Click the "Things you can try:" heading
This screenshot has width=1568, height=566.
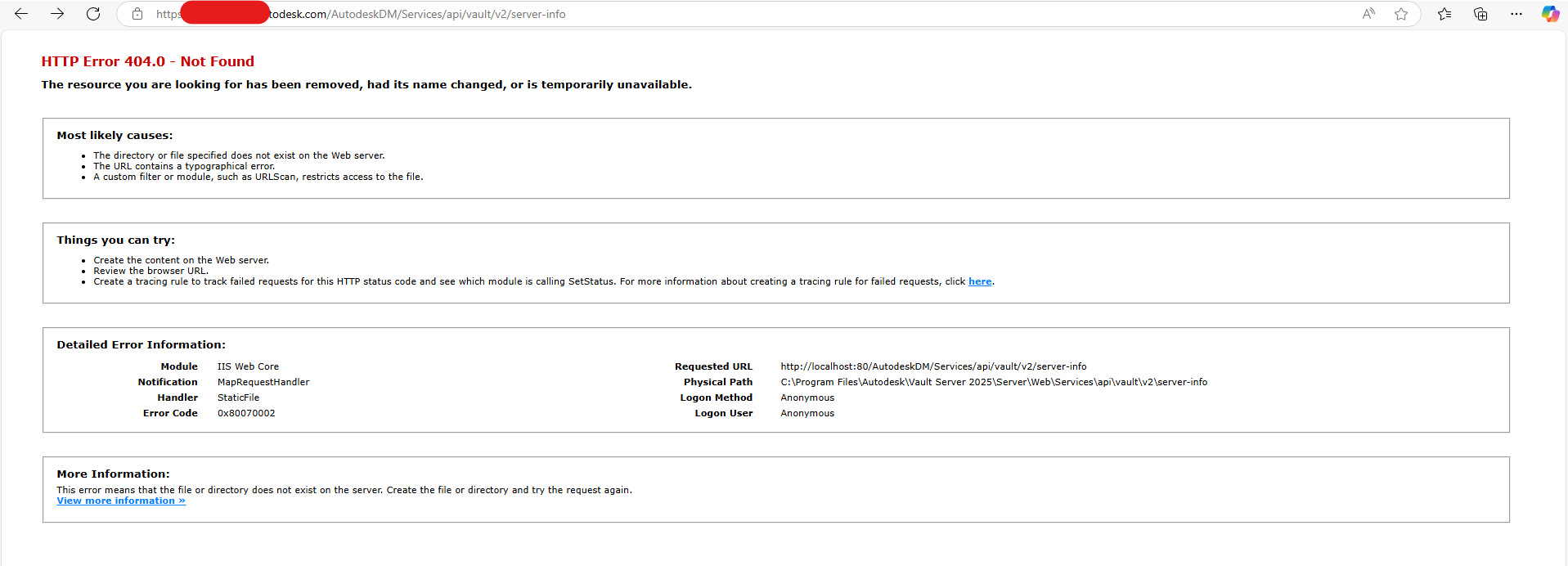tap(115, 240)
